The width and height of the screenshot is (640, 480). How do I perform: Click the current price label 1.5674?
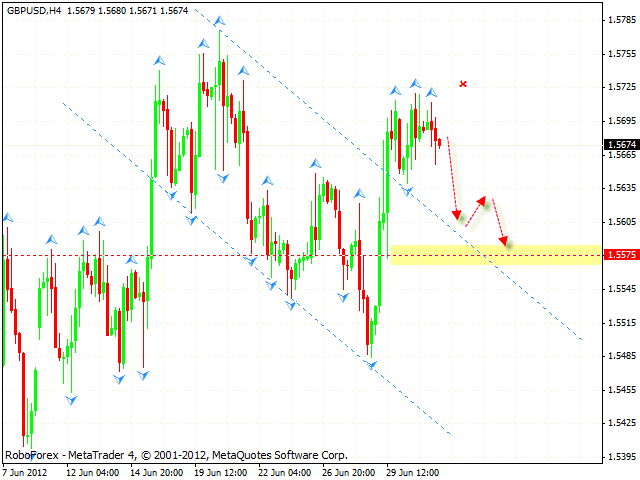(x=620, y=145)
